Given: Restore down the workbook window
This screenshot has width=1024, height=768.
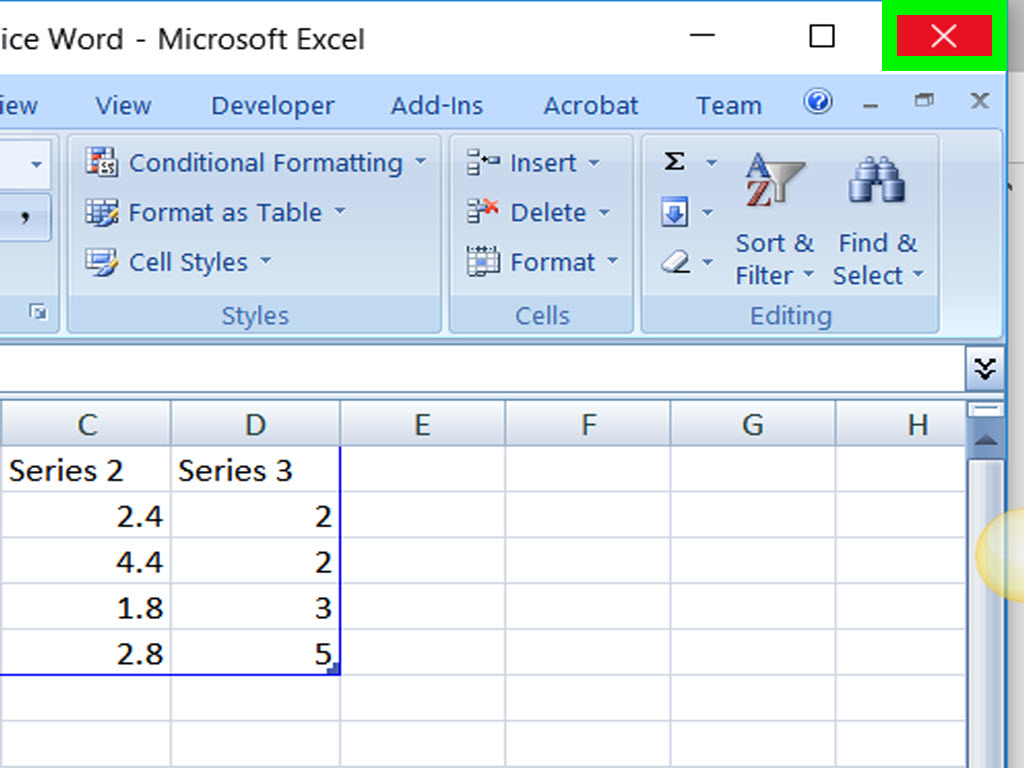Looking at the screenshot, I should 924,100.
